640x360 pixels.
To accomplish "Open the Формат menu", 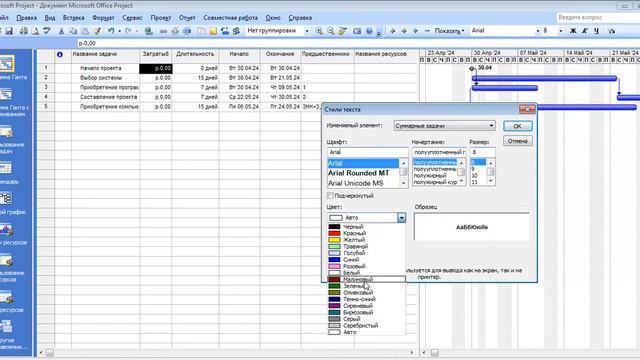I will (x=103, y=18).
